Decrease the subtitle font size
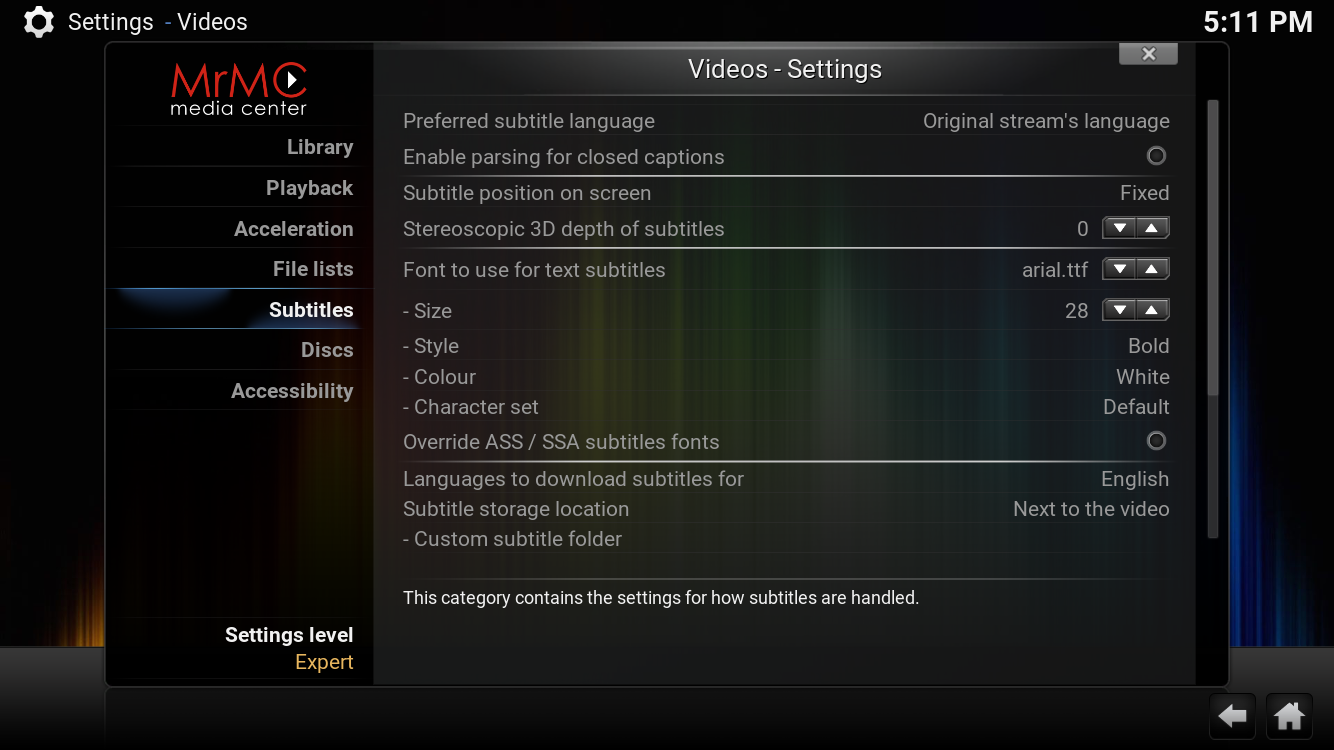 click(1120, 311)
